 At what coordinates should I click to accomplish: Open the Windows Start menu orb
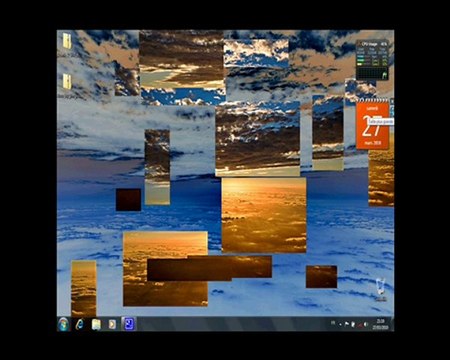tap(63, 324)
